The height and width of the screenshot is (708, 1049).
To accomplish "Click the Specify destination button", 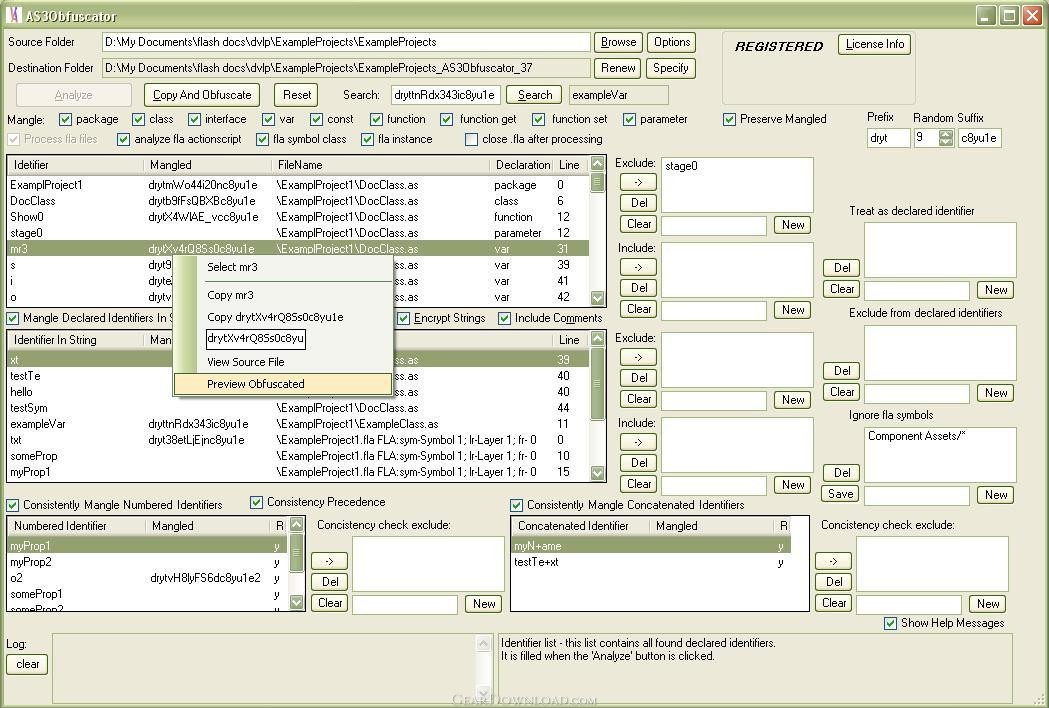I will pos(672,68).
